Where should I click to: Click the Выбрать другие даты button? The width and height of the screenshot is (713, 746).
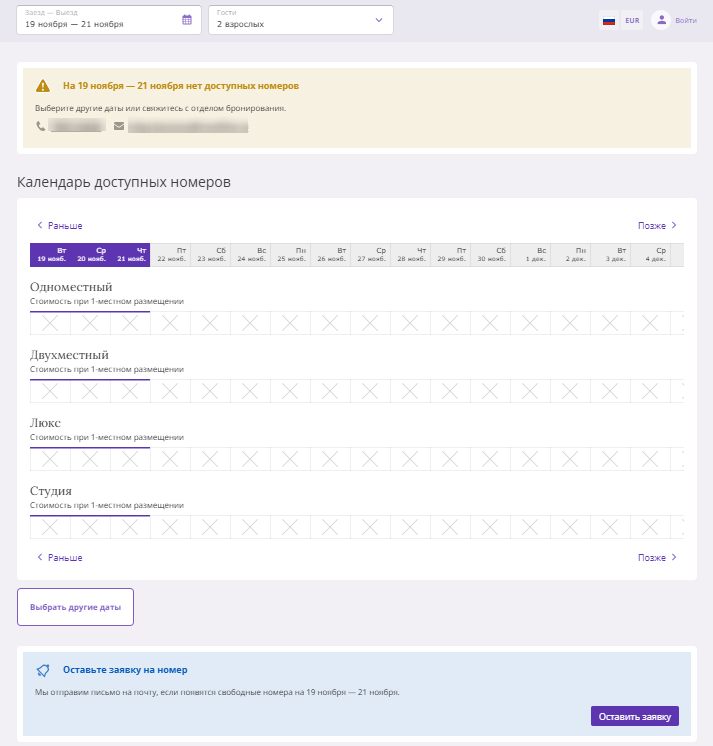[76, 607]
